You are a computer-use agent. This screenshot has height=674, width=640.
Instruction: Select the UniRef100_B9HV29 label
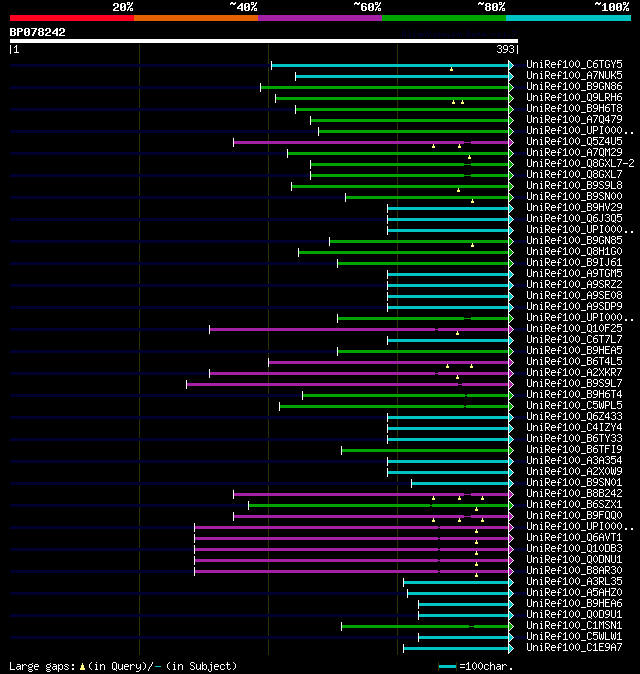(x=574, y=208)
